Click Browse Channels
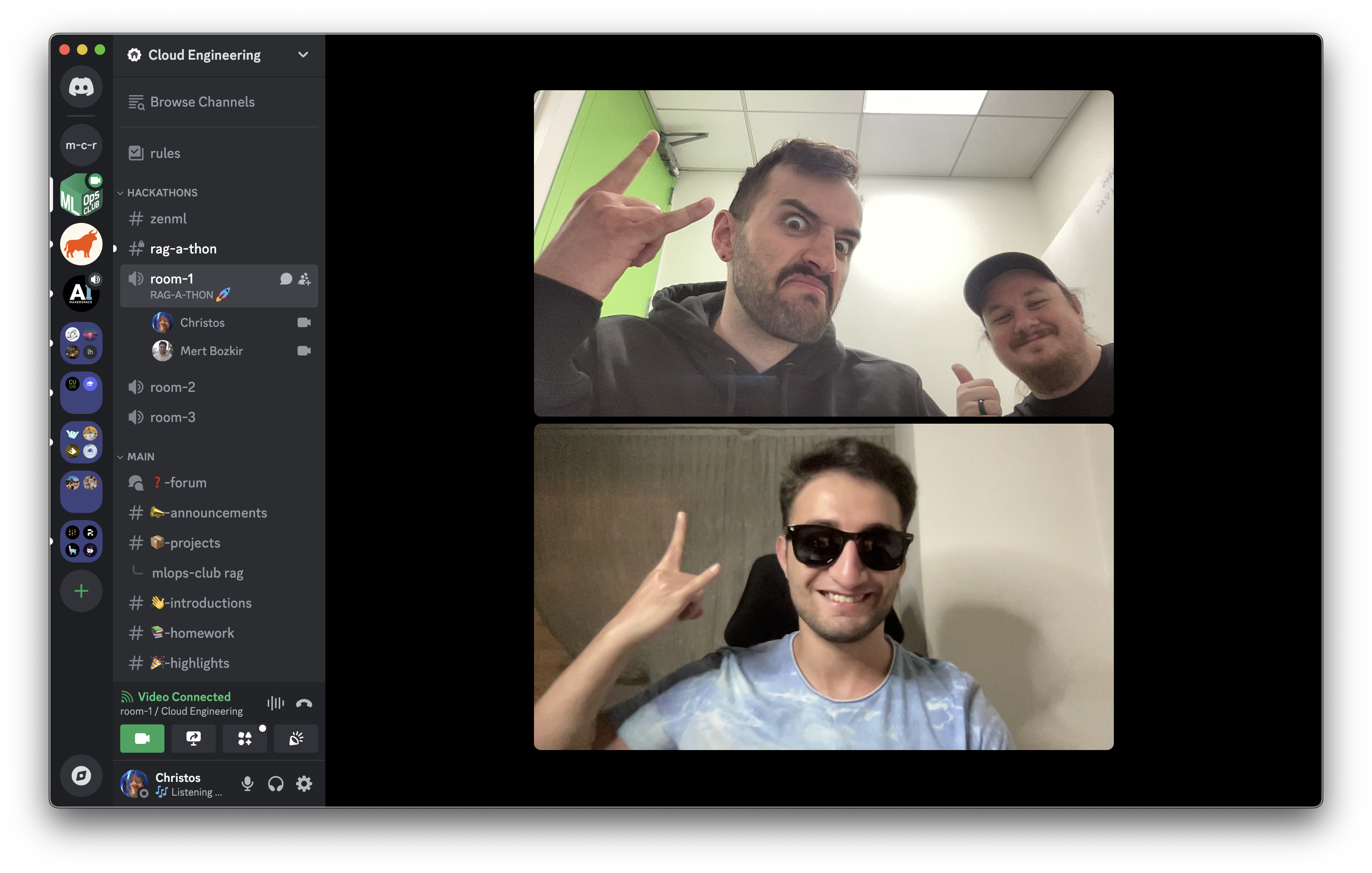The image size is (1372, 873). [x=202, y=102]
